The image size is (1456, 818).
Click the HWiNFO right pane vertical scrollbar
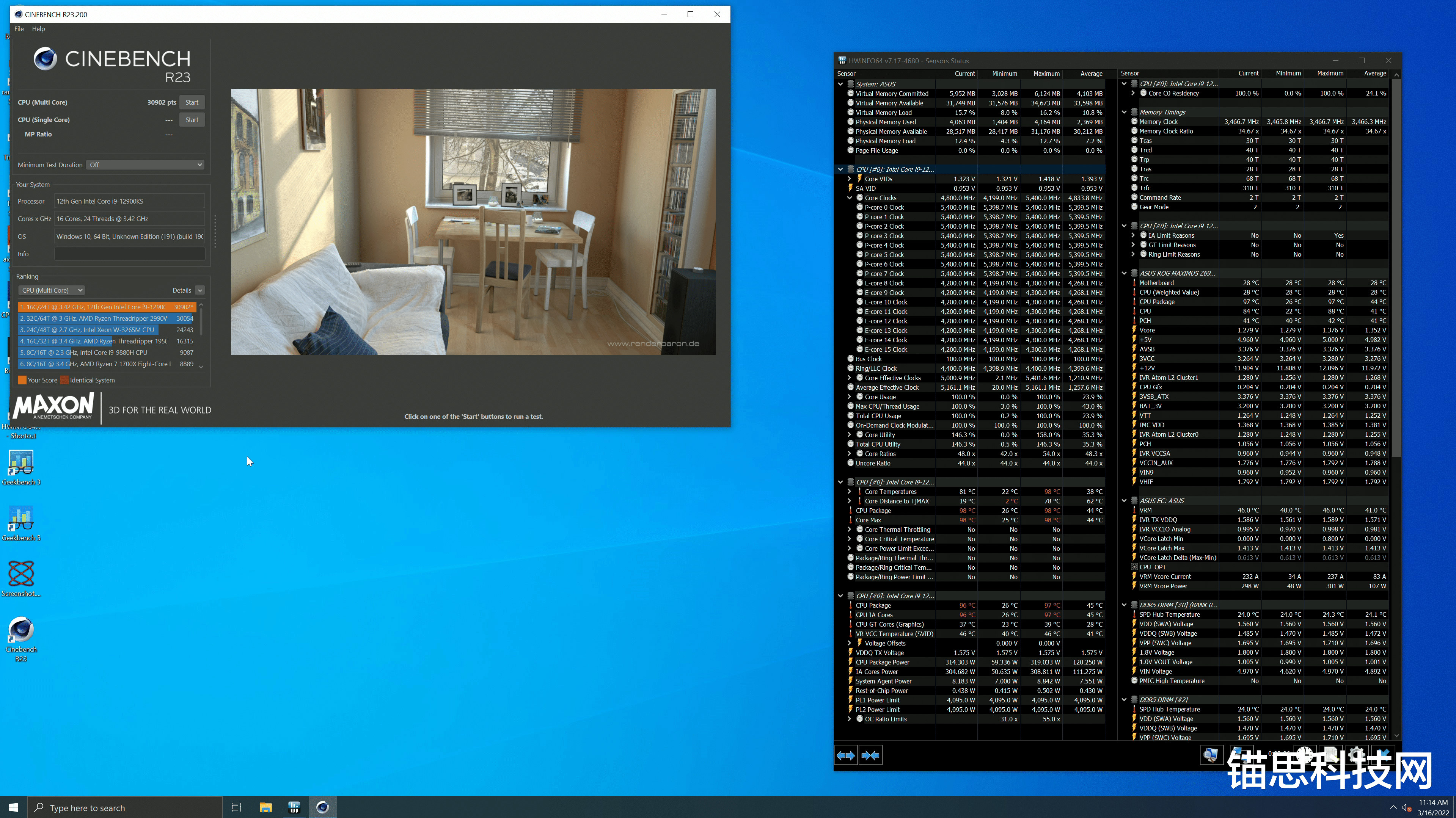point(1397,268)
